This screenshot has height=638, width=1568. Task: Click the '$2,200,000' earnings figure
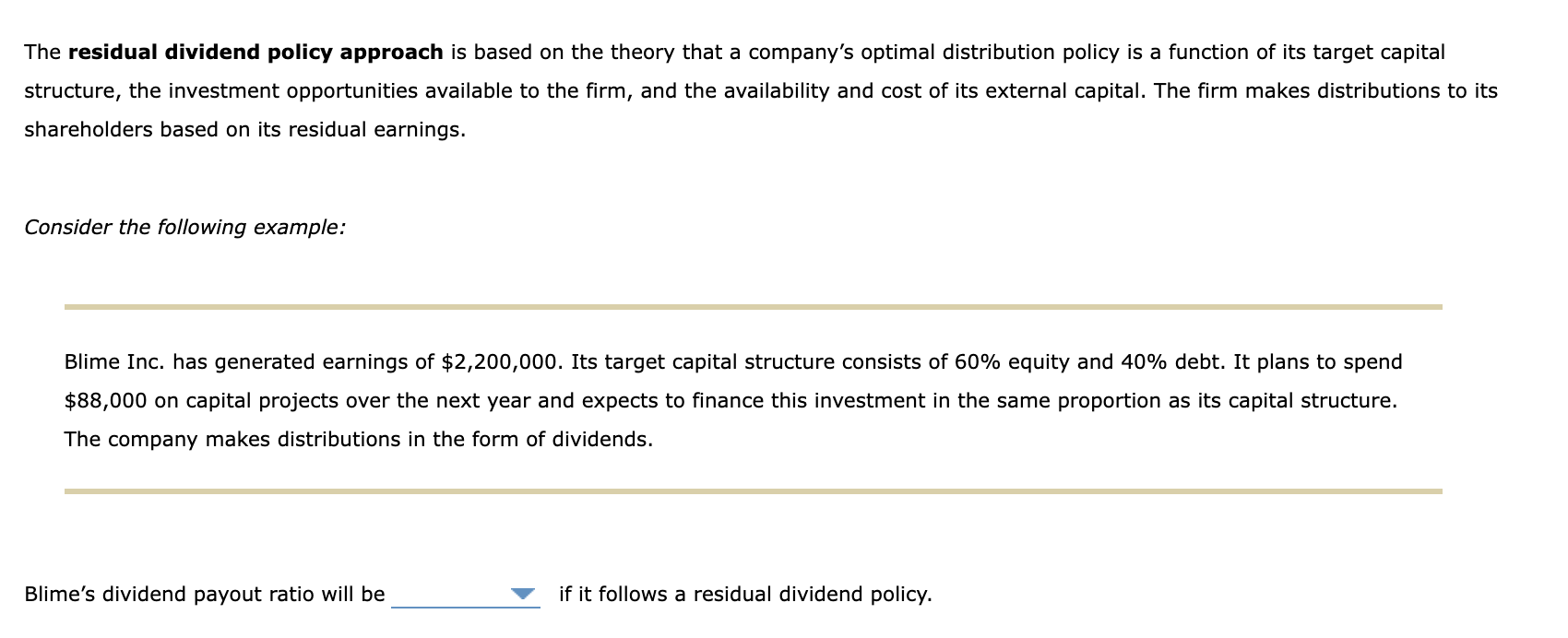coord(498,361)
